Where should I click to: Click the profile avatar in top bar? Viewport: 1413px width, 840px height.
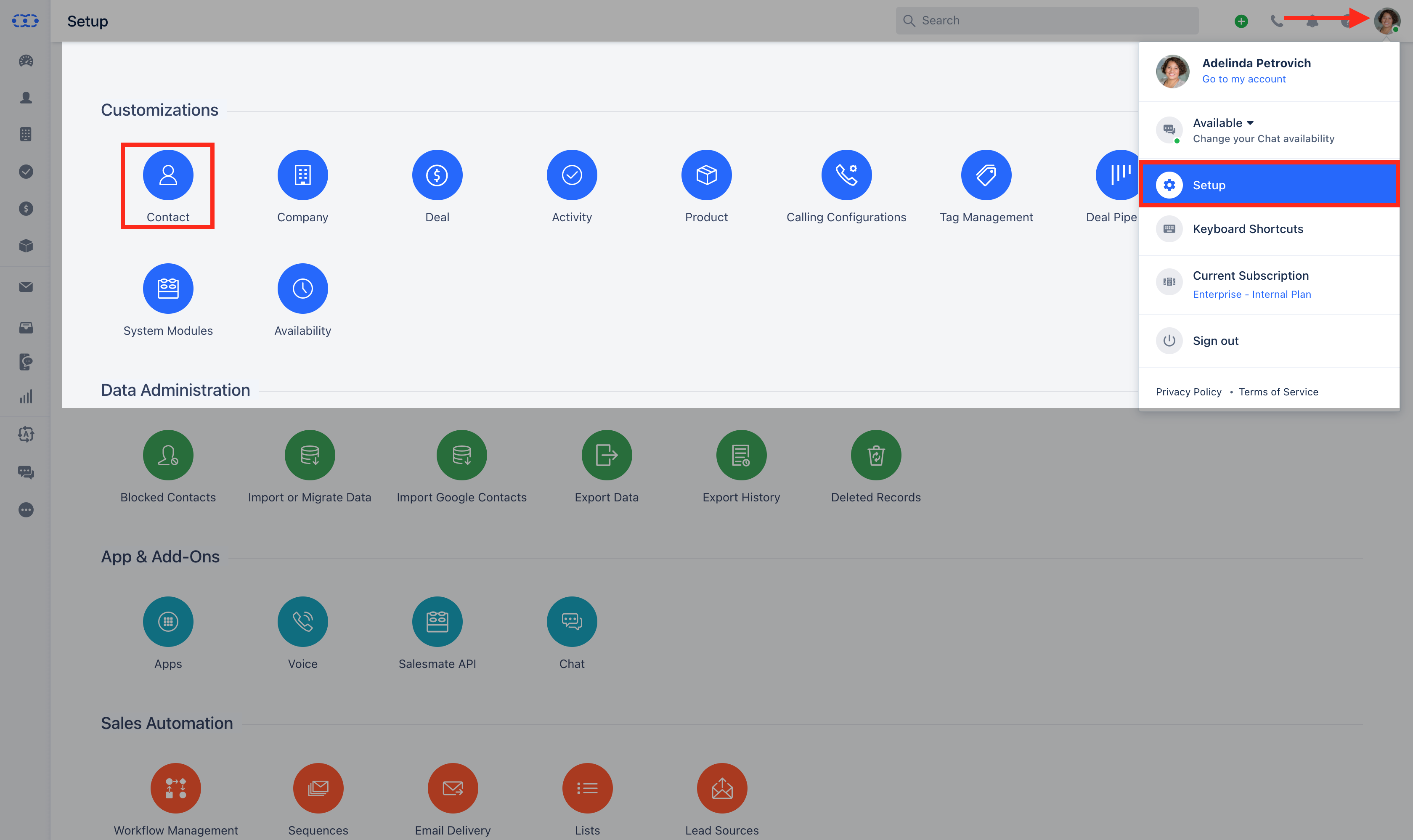pos(1387,21)
